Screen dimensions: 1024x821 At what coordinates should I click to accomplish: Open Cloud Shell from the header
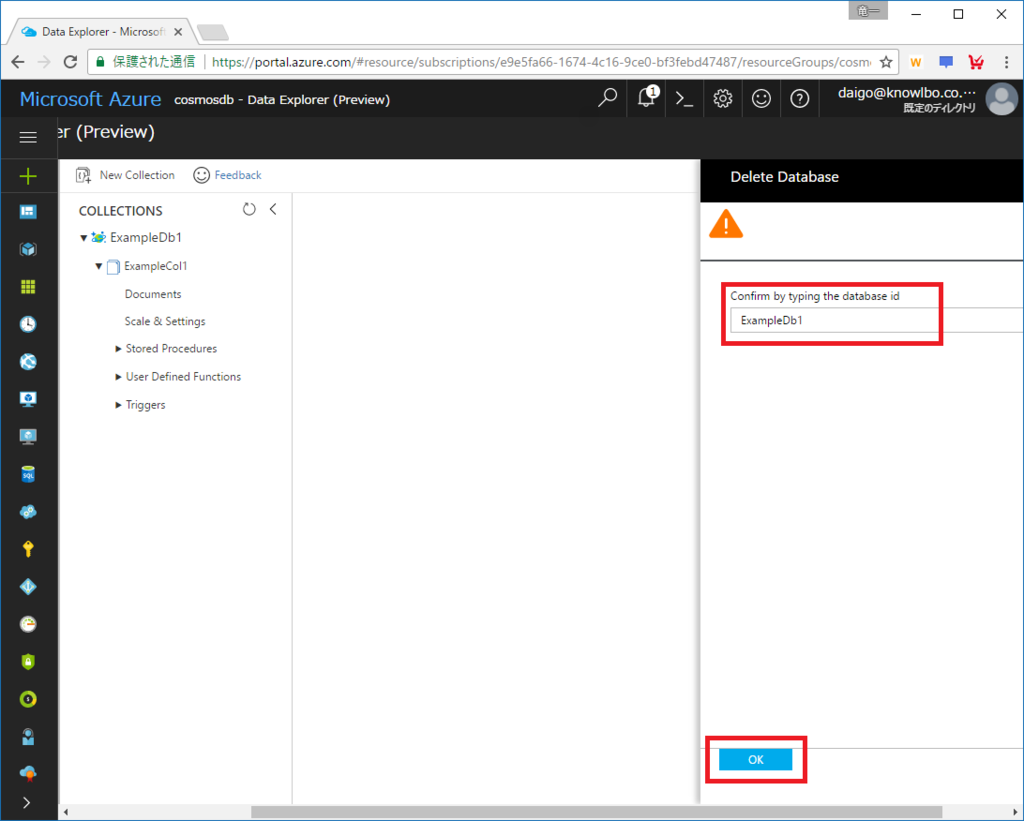coord(684,99)
